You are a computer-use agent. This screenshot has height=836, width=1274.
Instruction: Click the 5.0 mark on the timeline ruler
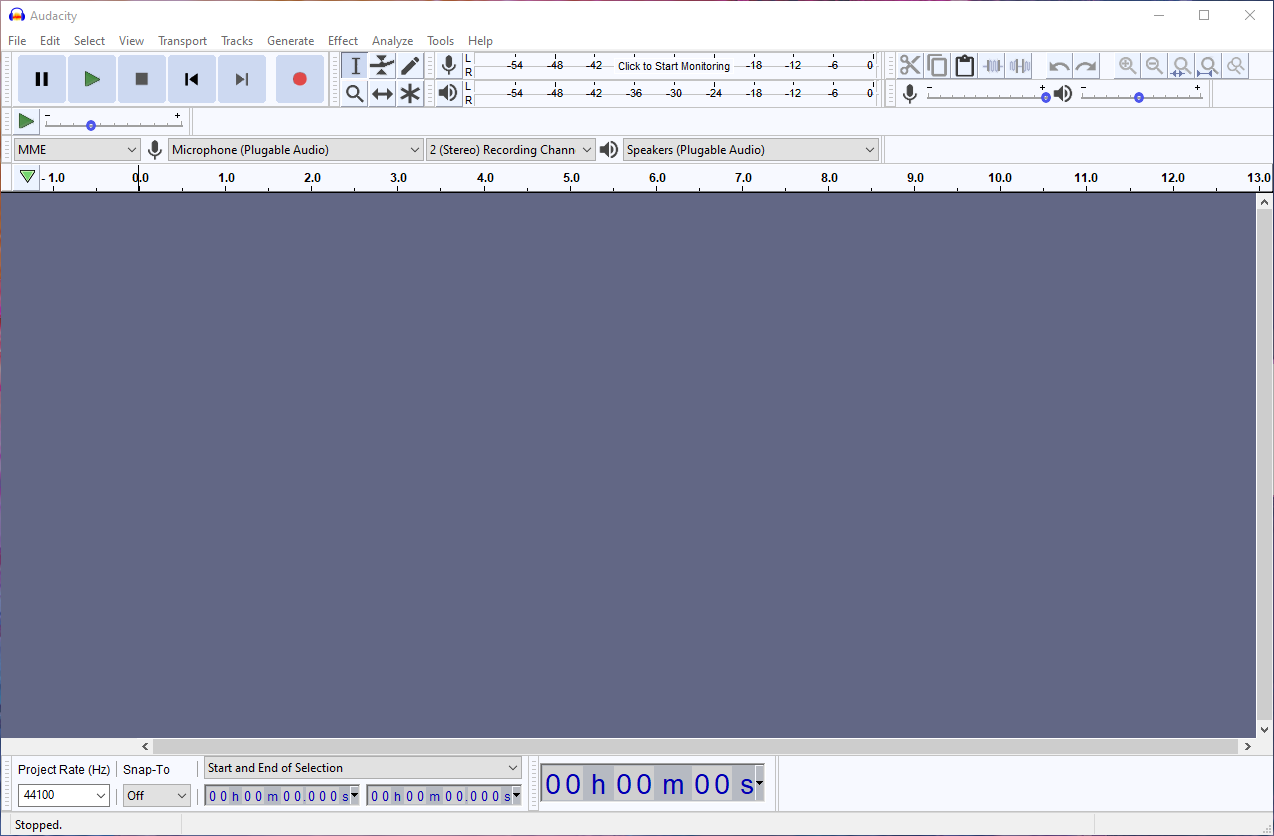[x=571, y=178]
